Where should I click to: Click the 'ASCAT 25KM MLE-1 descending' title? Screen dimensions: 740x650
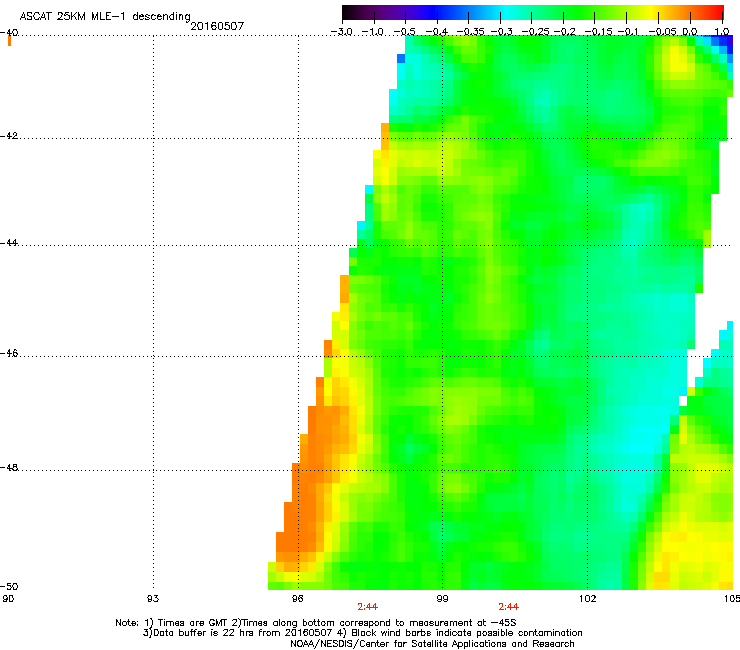(105, 17)
